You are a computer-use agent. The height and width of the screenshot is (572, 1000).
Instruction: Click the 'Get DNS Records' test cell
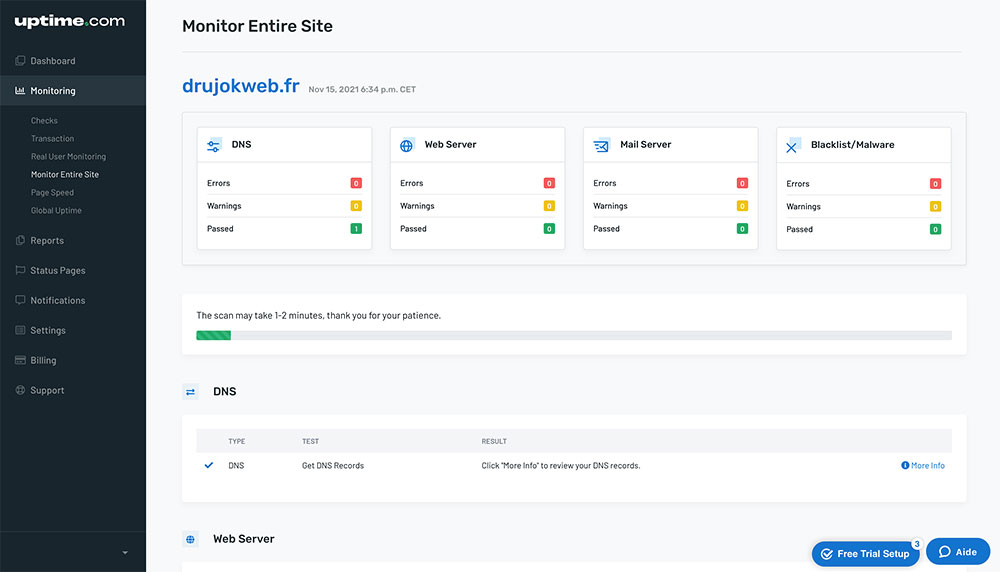[x=333, y=466]
